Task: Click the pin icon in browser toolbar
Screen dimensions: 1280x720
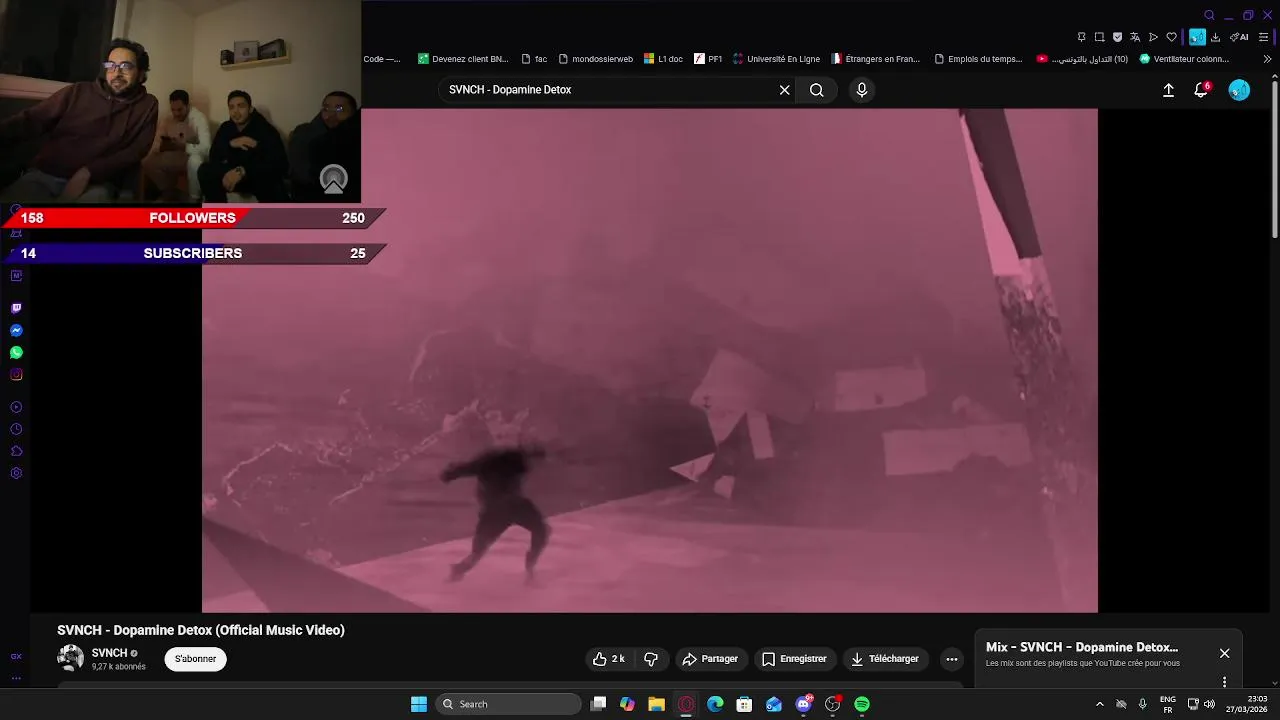Action: (x=1081, y=37)
